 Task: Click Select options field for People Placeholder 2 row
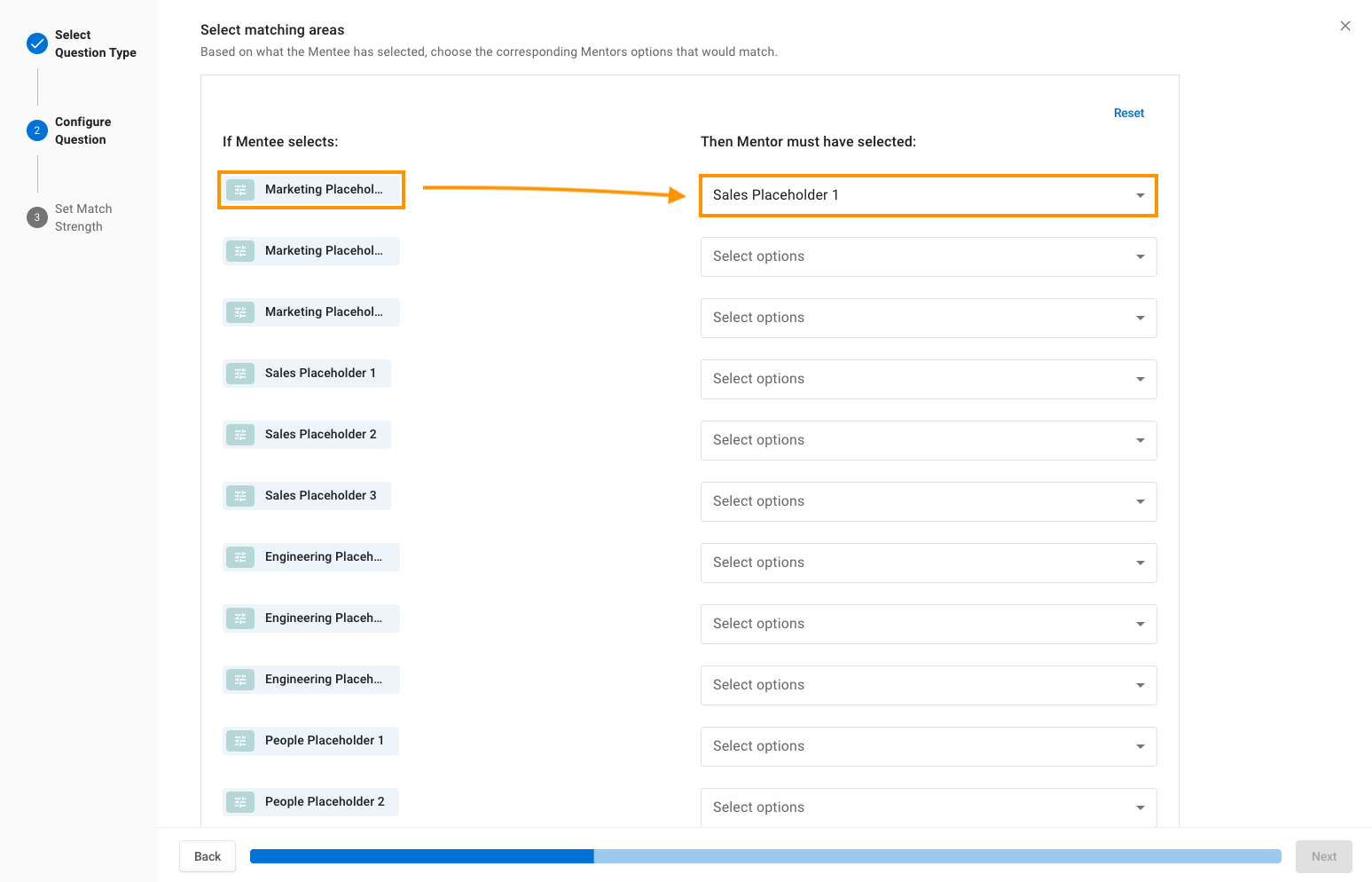point(928,807)
